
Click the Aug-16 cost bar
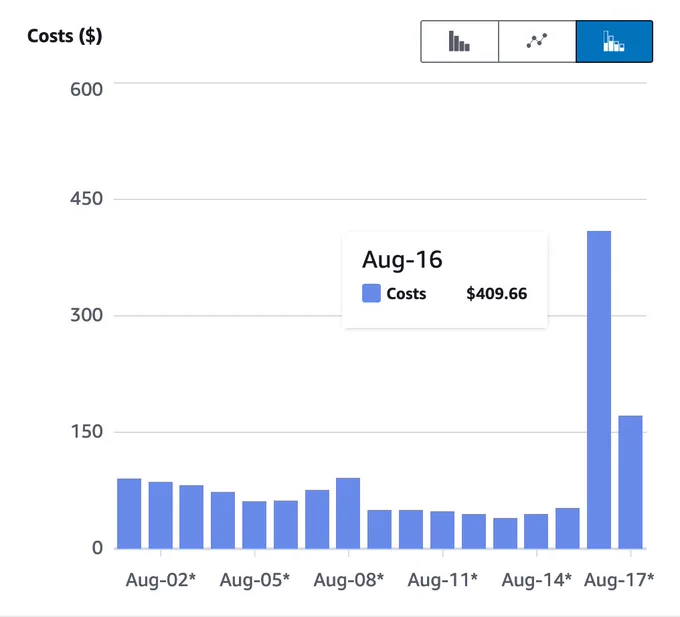pyautogui.click(x=599, y=390)
